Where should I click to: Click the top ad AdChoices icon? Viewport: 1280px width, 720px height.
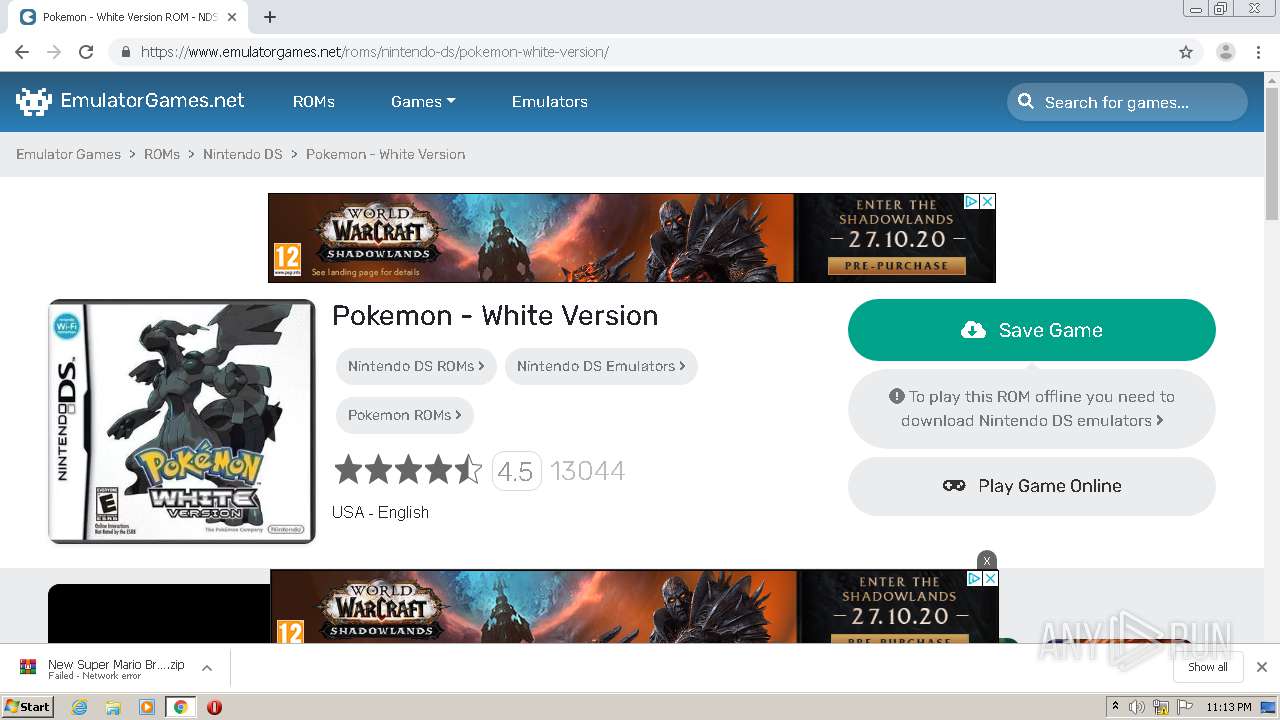(971, 201)
